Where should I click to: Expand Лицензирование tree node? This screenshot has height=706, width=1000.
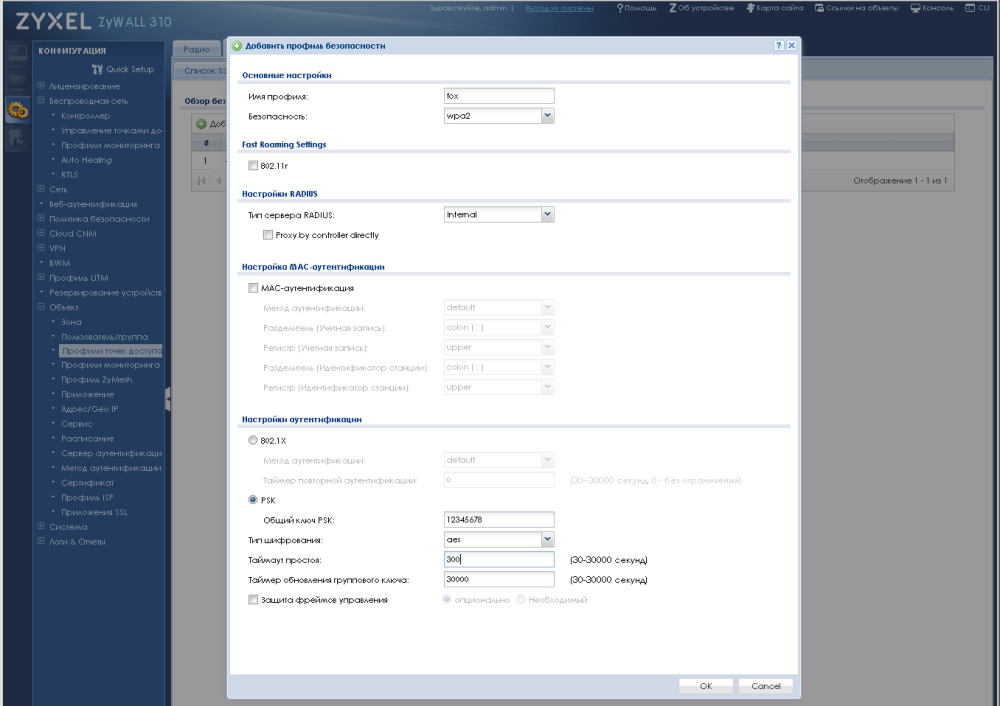tap(41, 85)
